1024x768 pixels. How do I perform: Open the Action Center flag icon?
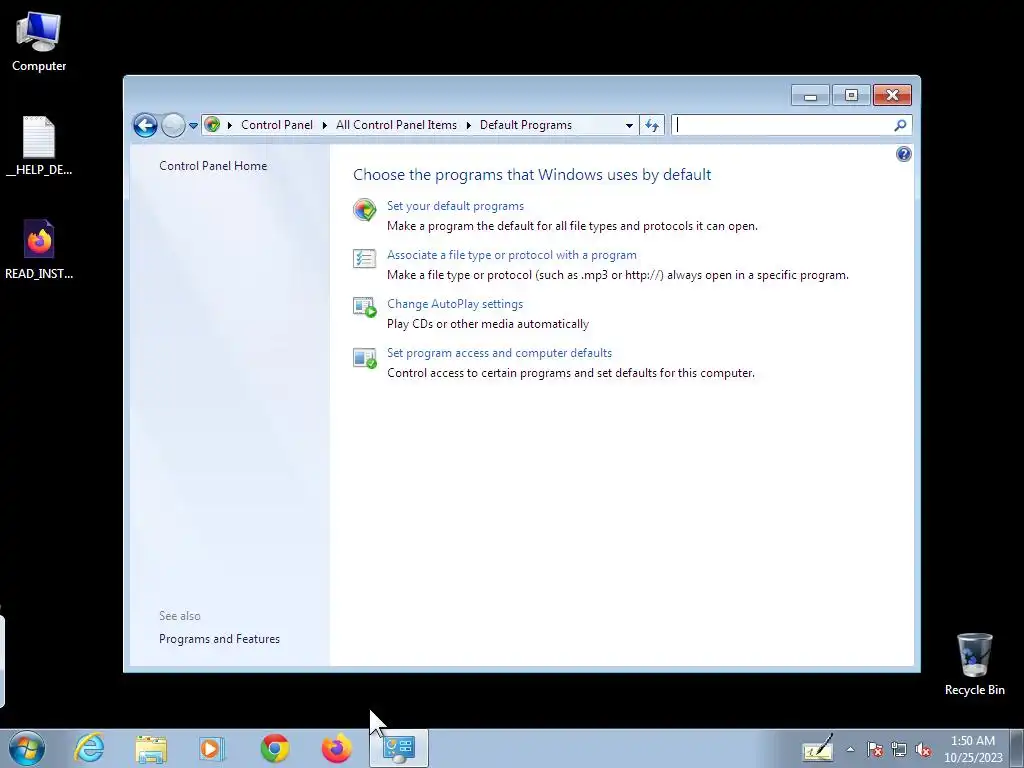point(875,749)
